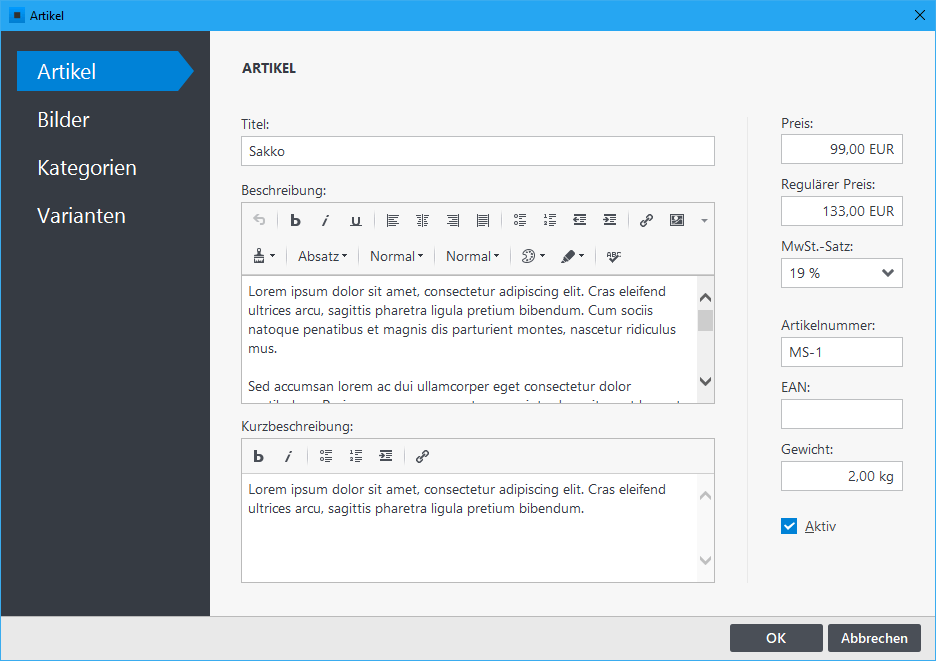Justify the Beschreibung text
Screen dimensions: 936x661
(483, 220)
